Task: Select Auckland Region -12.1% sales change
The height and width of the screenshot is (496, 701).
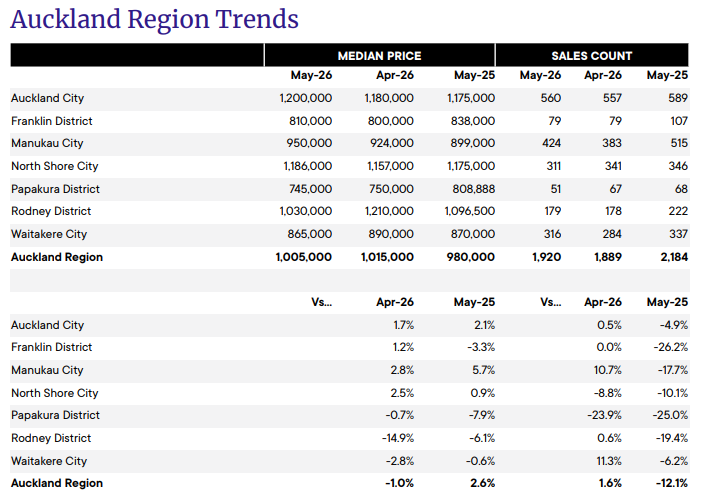Action: coord(672,483)
